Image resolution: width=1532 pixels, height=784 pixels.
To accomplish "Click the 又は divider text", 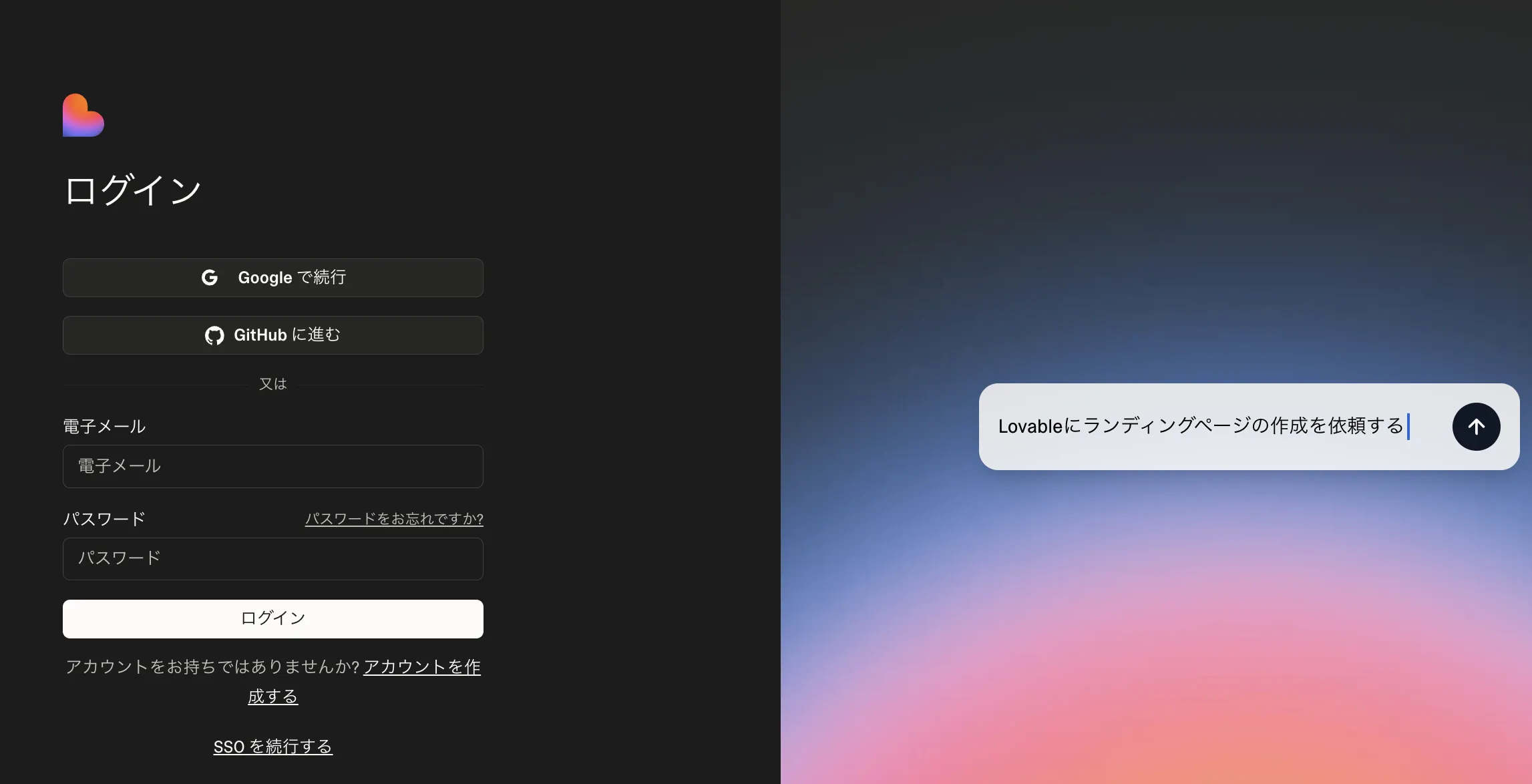I will coord(272,384).
